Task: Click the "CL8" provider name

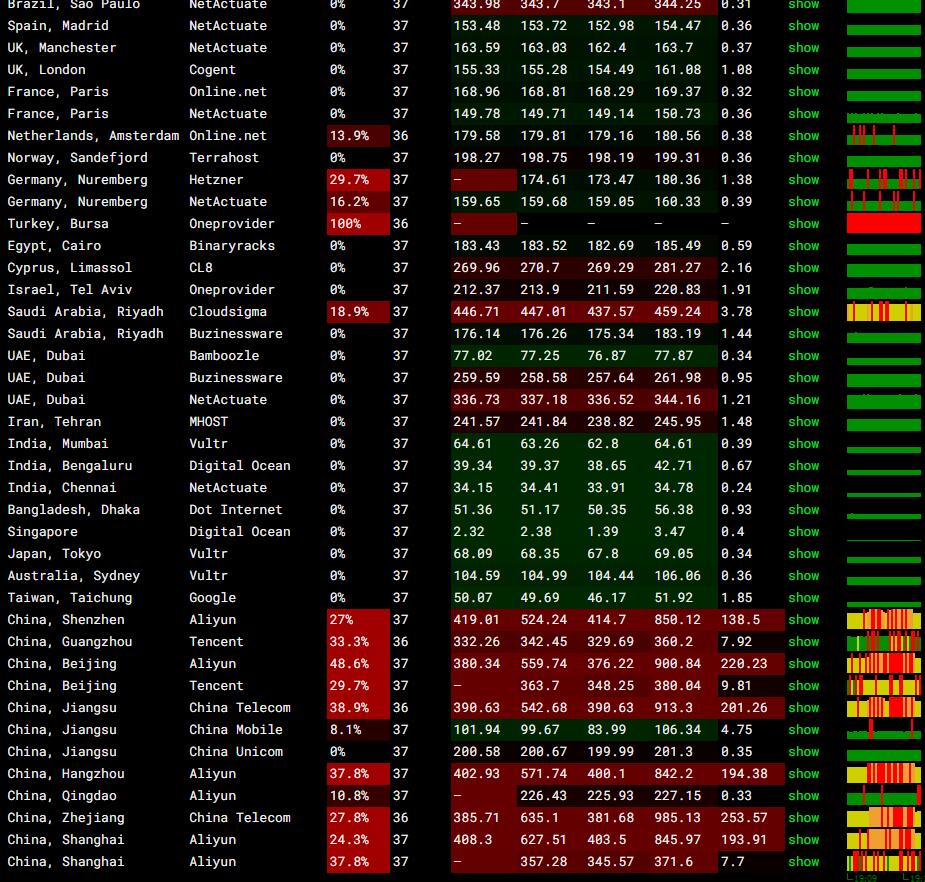Action: [201, 268]
